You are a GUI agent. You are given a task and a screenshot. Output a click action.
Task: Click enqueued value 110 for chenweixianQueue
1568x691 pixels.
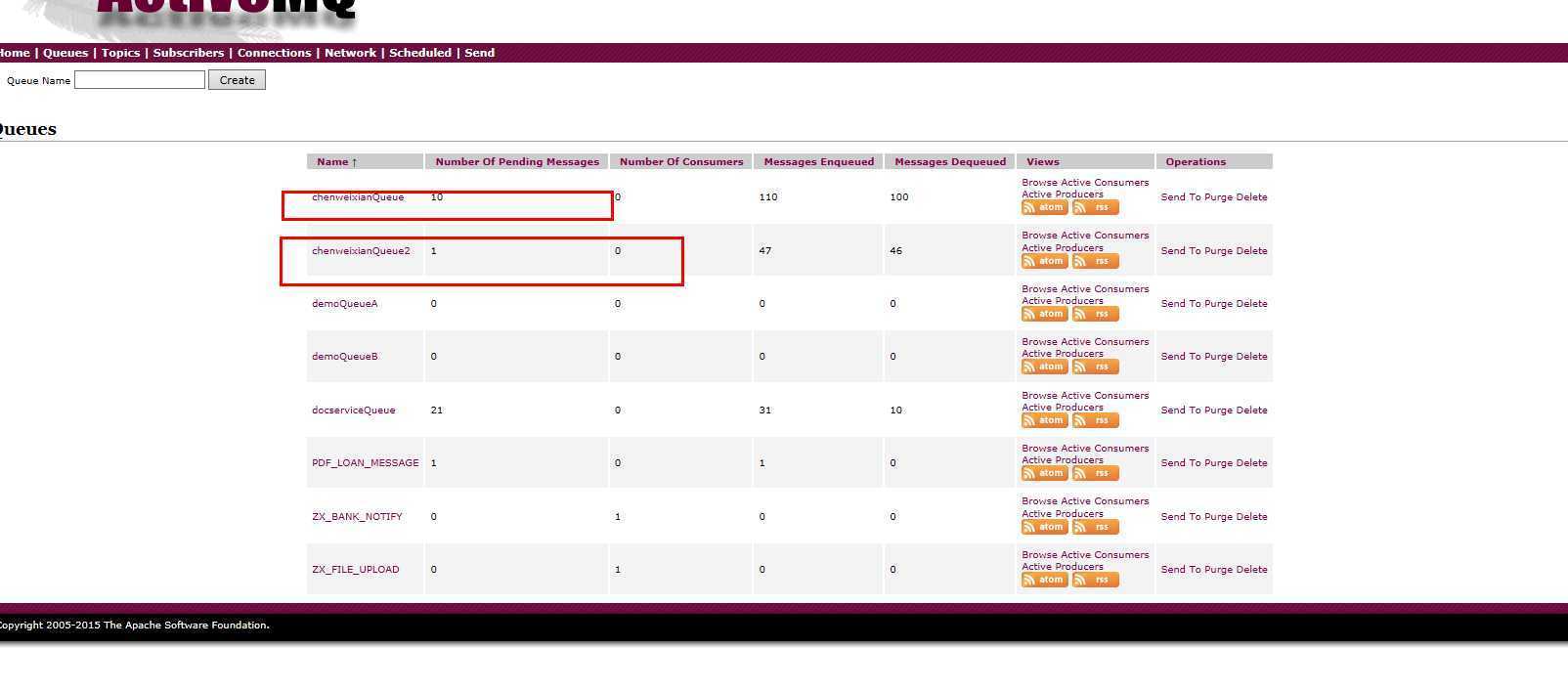pos(768,197)
